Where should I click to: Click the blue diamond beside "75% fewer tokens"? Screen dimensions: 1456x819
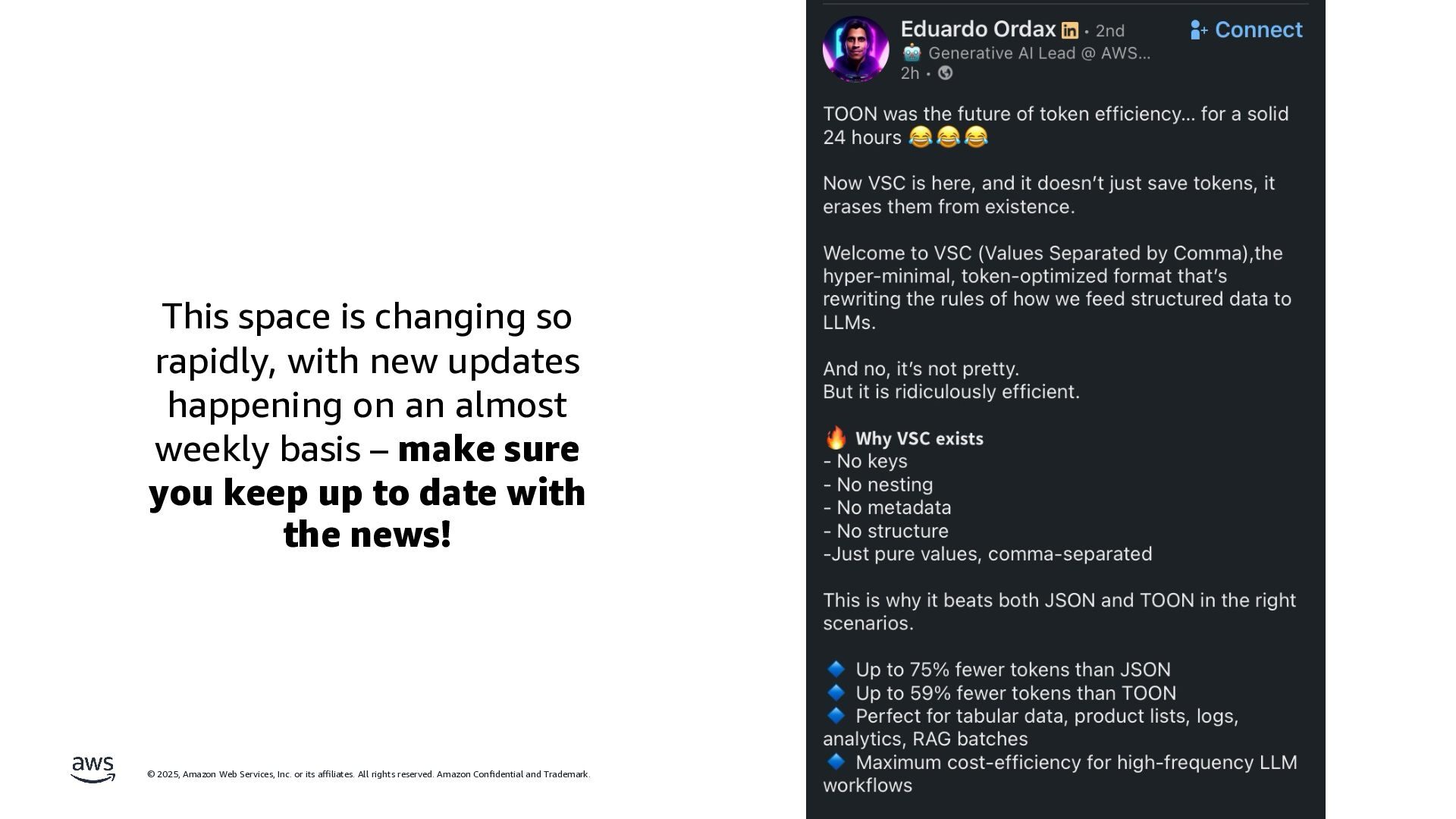(836, 669)
